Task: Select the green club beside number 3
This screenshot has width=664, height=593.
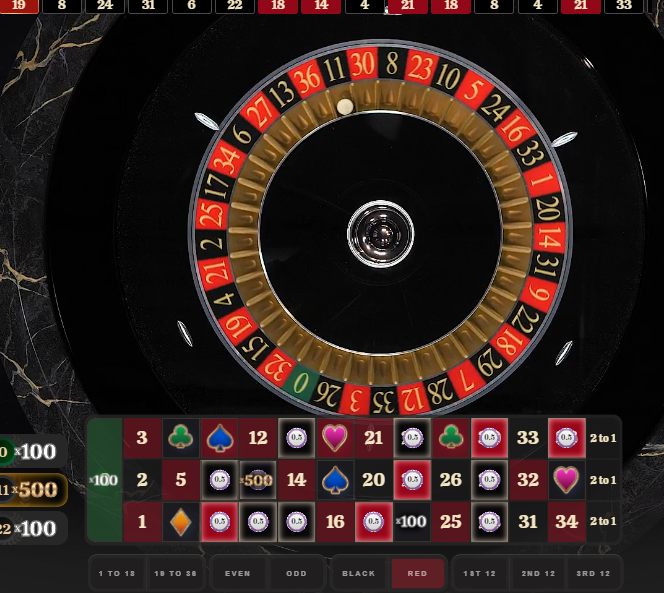Action: click(180, 438)
